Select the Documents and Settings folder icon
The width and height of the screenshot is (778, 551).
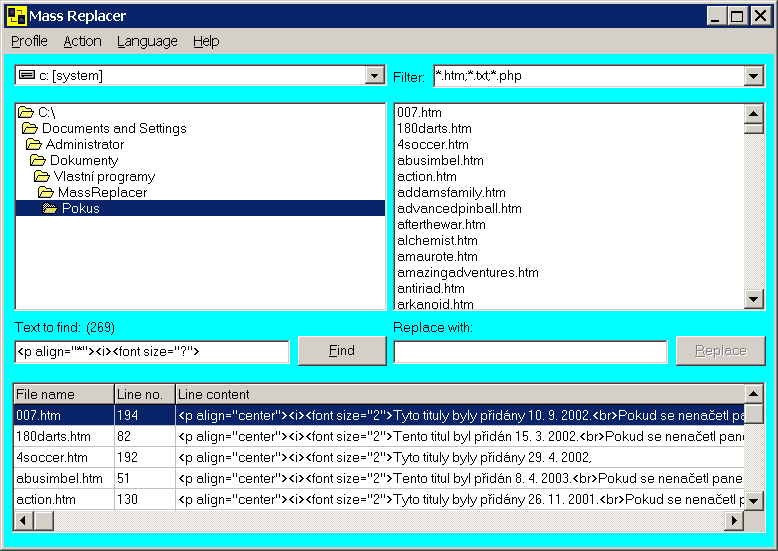tap(30, 128)
